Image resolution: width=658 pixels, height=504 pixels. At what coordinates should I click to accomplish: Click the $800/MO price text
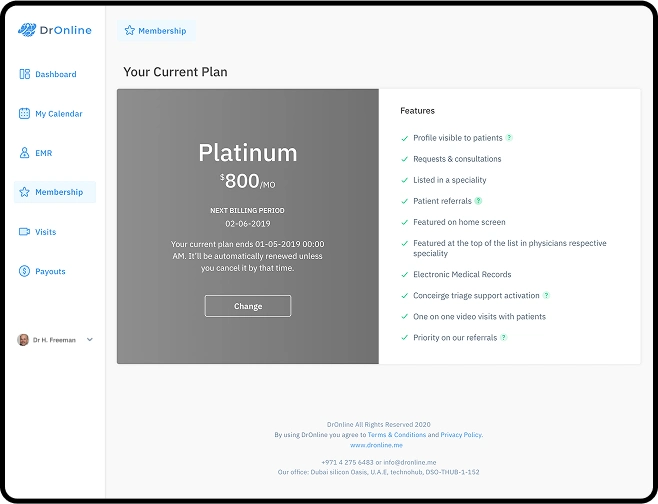pyautogui.click(x=248, y=181)
